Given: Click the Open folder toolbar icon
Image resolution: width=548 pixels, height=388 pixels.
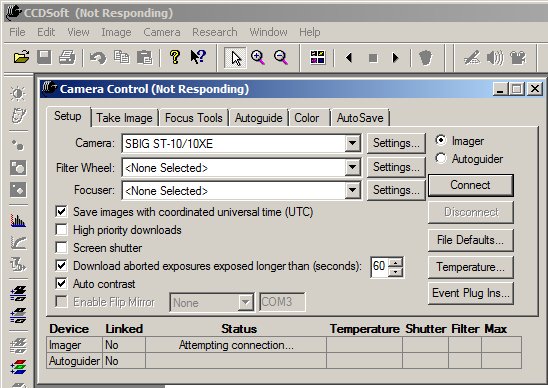Looking at the screenshot, I should (x=21, y=57).
